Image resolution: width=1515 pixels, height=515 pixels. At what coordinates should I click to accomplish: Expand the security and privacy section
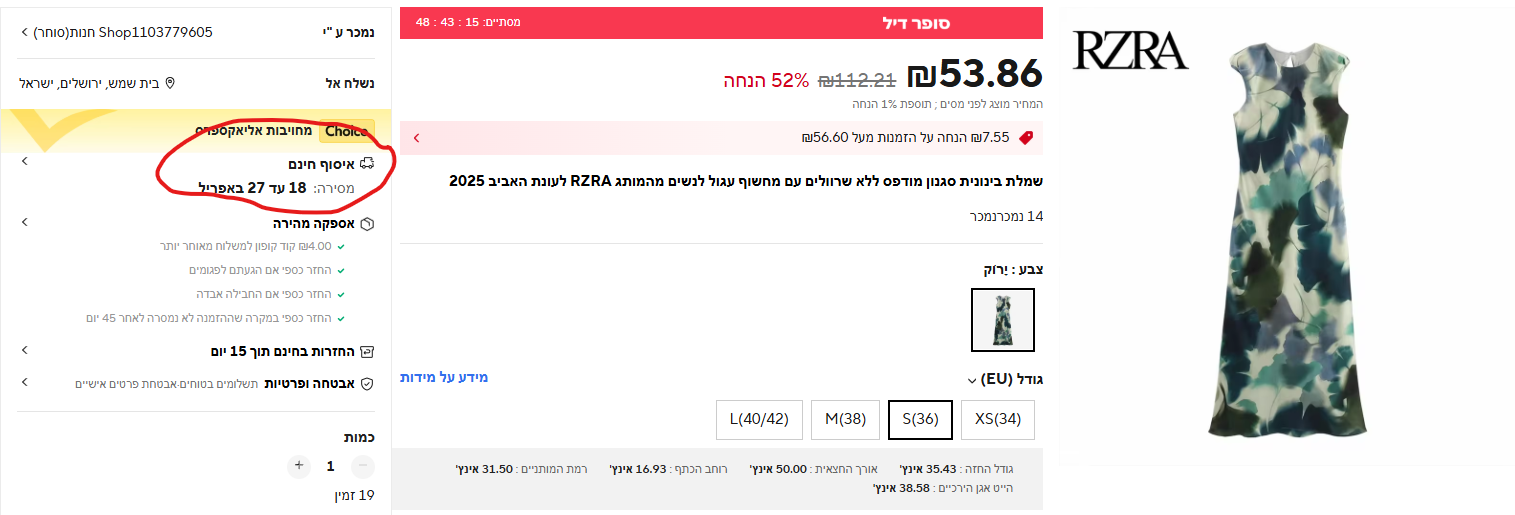coord(25,382)
